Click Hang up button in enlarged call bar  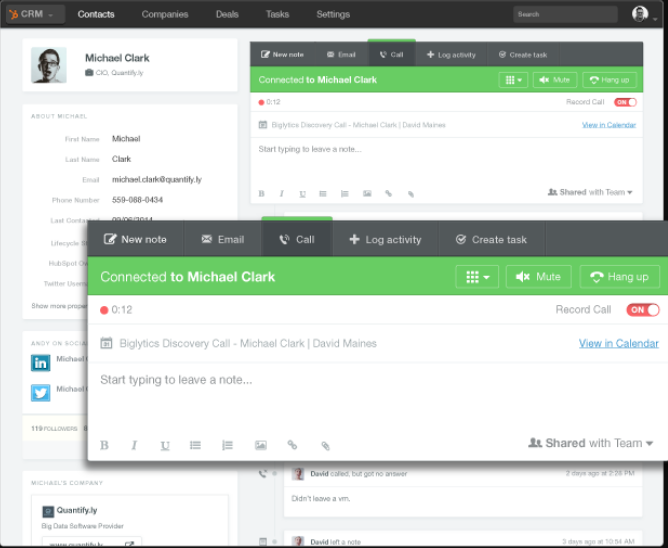(x=620, y=277)
